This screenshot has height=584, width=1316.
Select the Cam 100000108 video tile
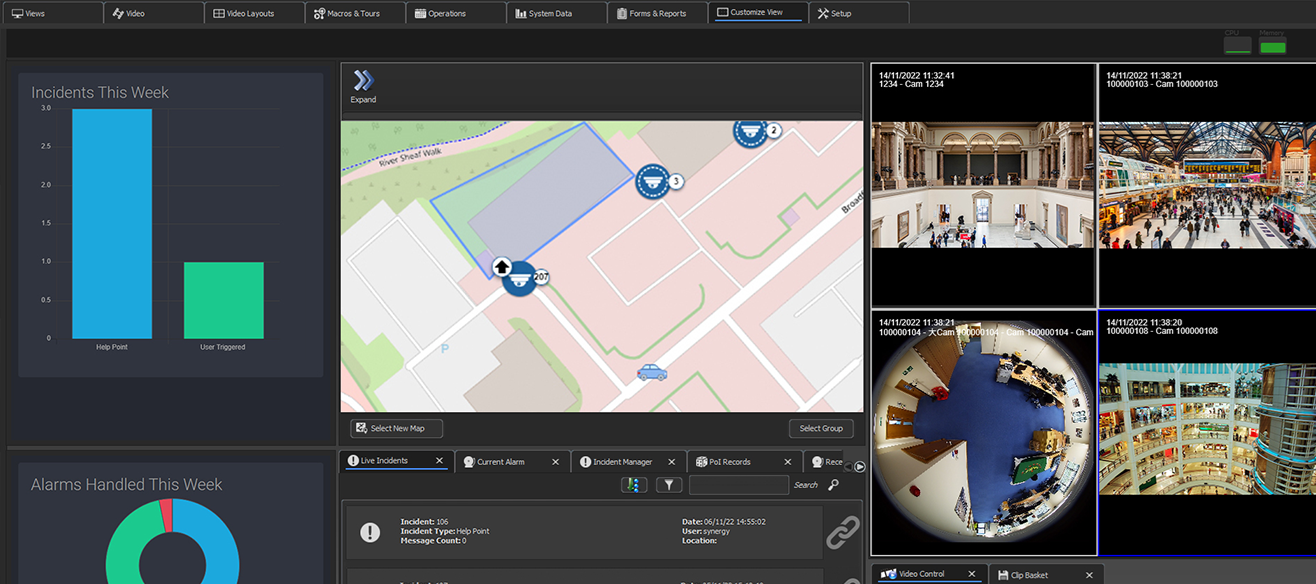click(x=1207, y=432)
